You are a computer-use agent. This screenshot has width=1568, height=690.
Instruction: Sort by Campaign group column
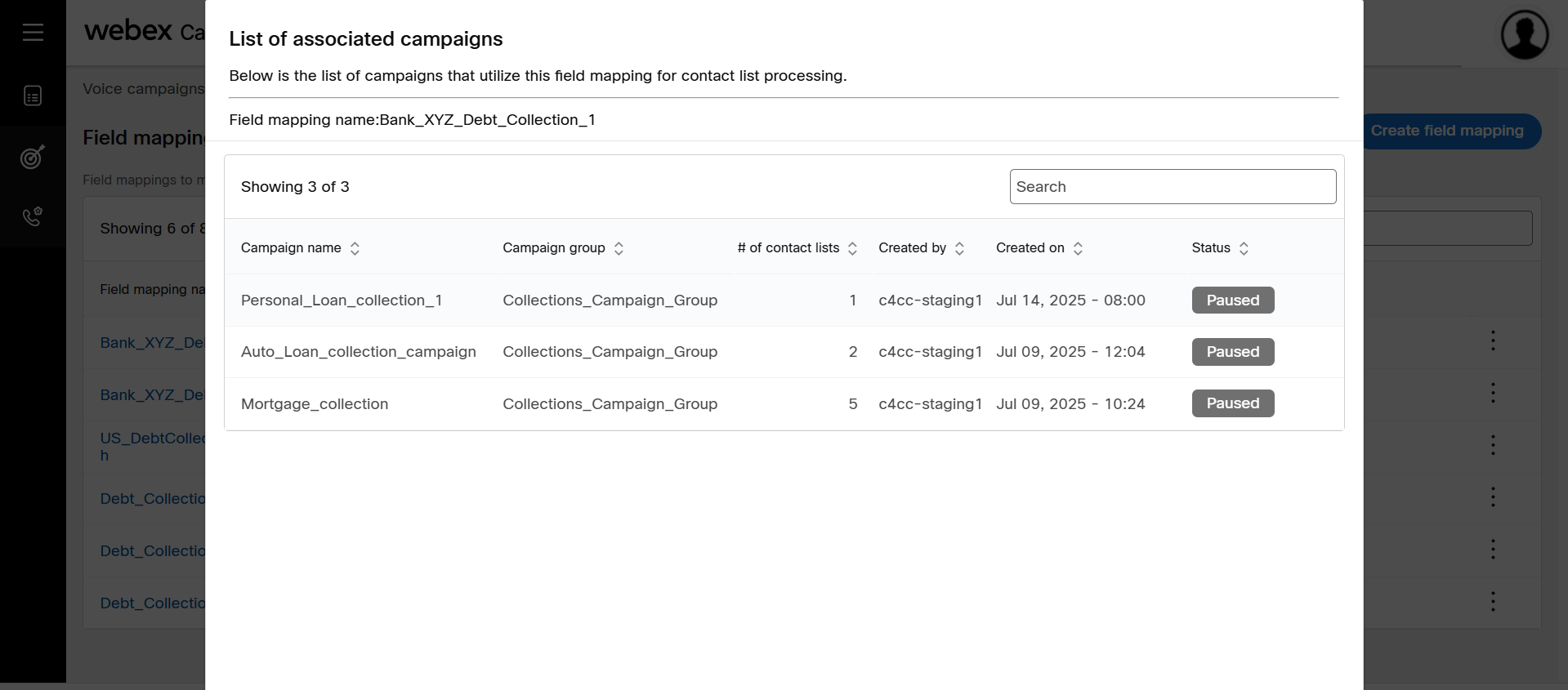tap(619, 248)
